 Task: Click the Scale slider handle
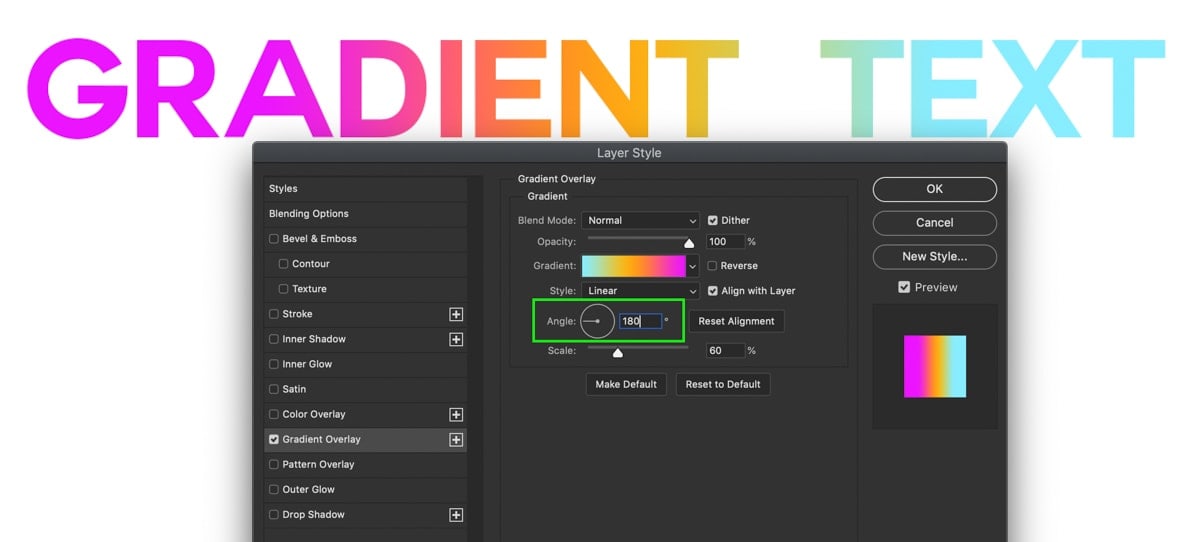[618, 352]
